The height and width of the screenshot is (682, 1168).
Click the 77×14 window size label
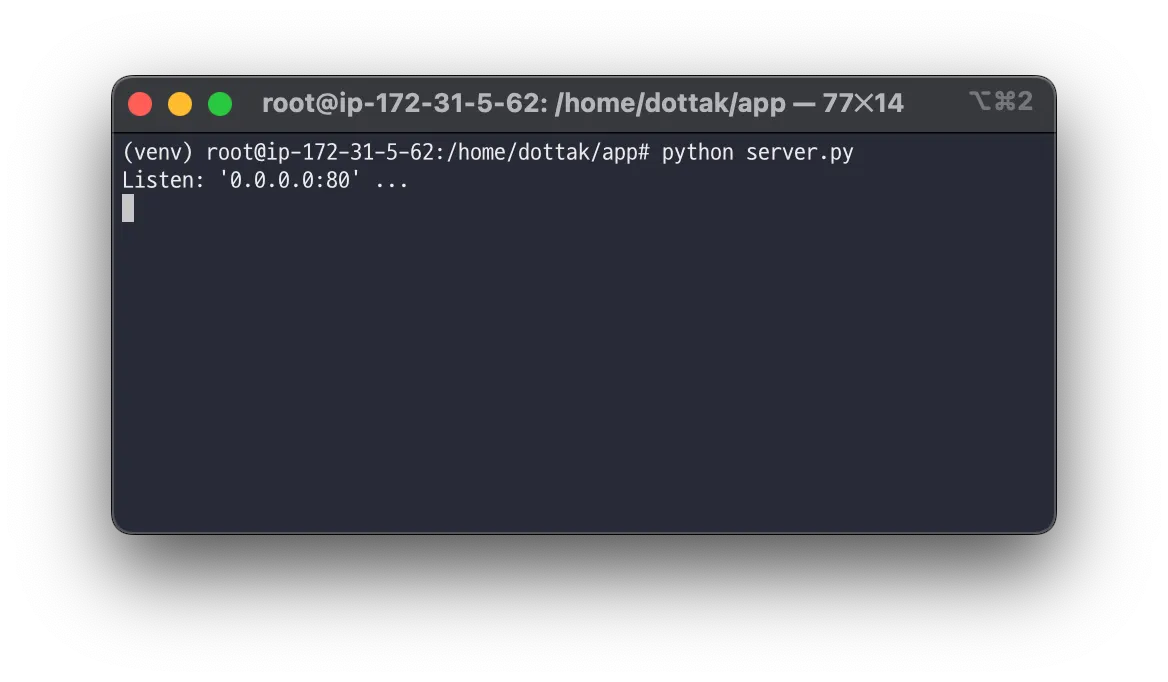(x=863, y=103)
